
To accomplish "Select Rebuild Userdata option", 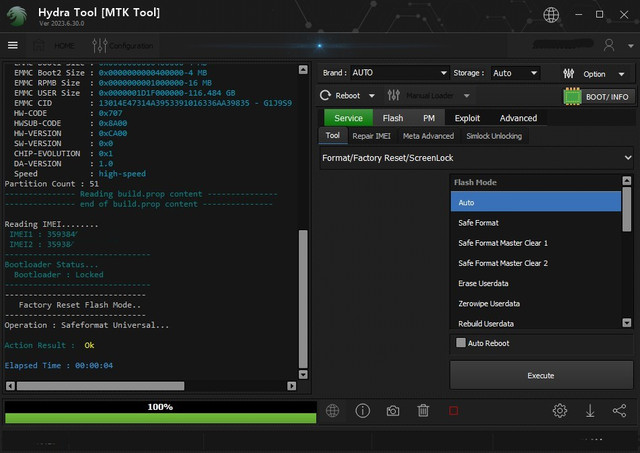I will click(x=536, y=324).
